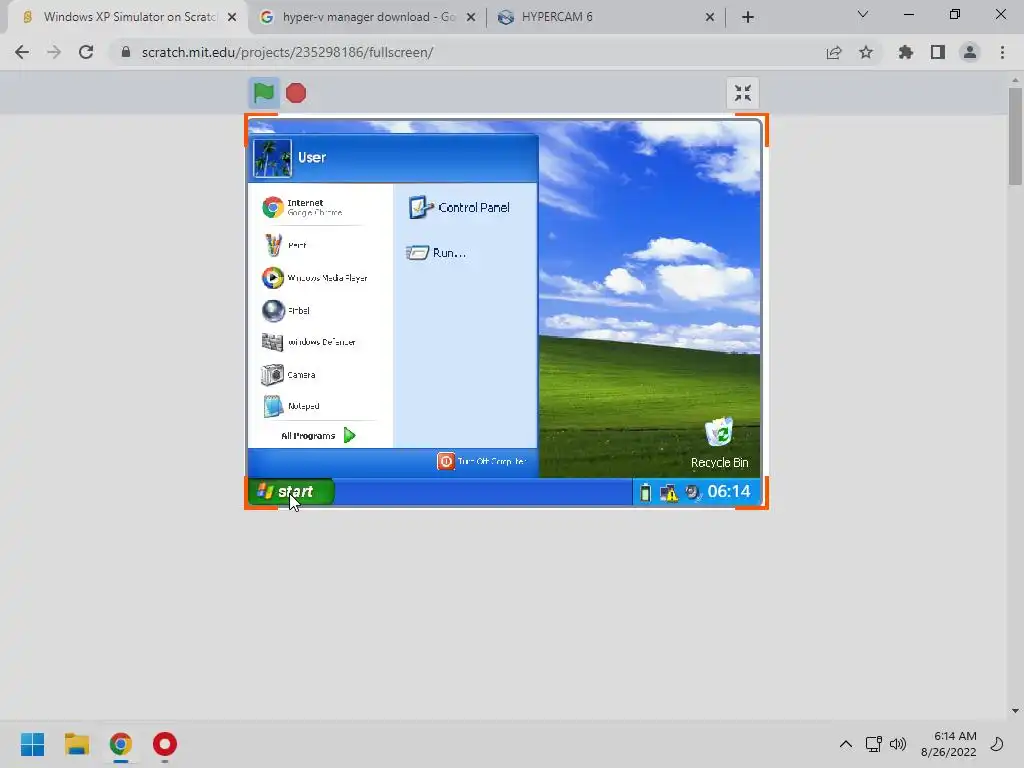Stop the project with red stop button
The width and height of the screenshot is (1024, 768).
click(296, 93)
